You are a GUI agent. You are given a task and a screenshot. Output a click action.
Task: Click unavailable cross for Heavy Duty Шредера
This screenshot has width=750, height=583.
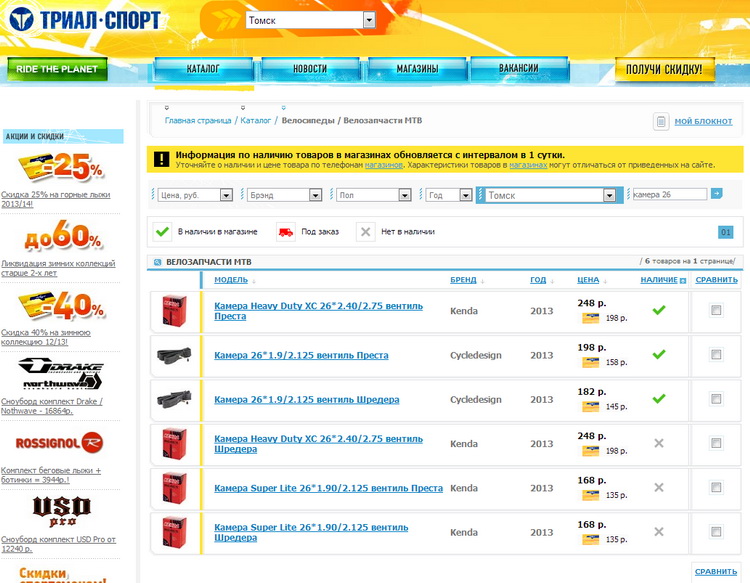coord(659,443)
